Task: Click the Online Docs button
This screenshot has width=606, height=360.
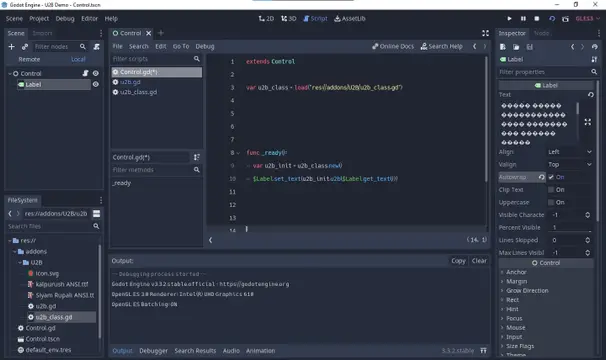Action: pos(393,46)
